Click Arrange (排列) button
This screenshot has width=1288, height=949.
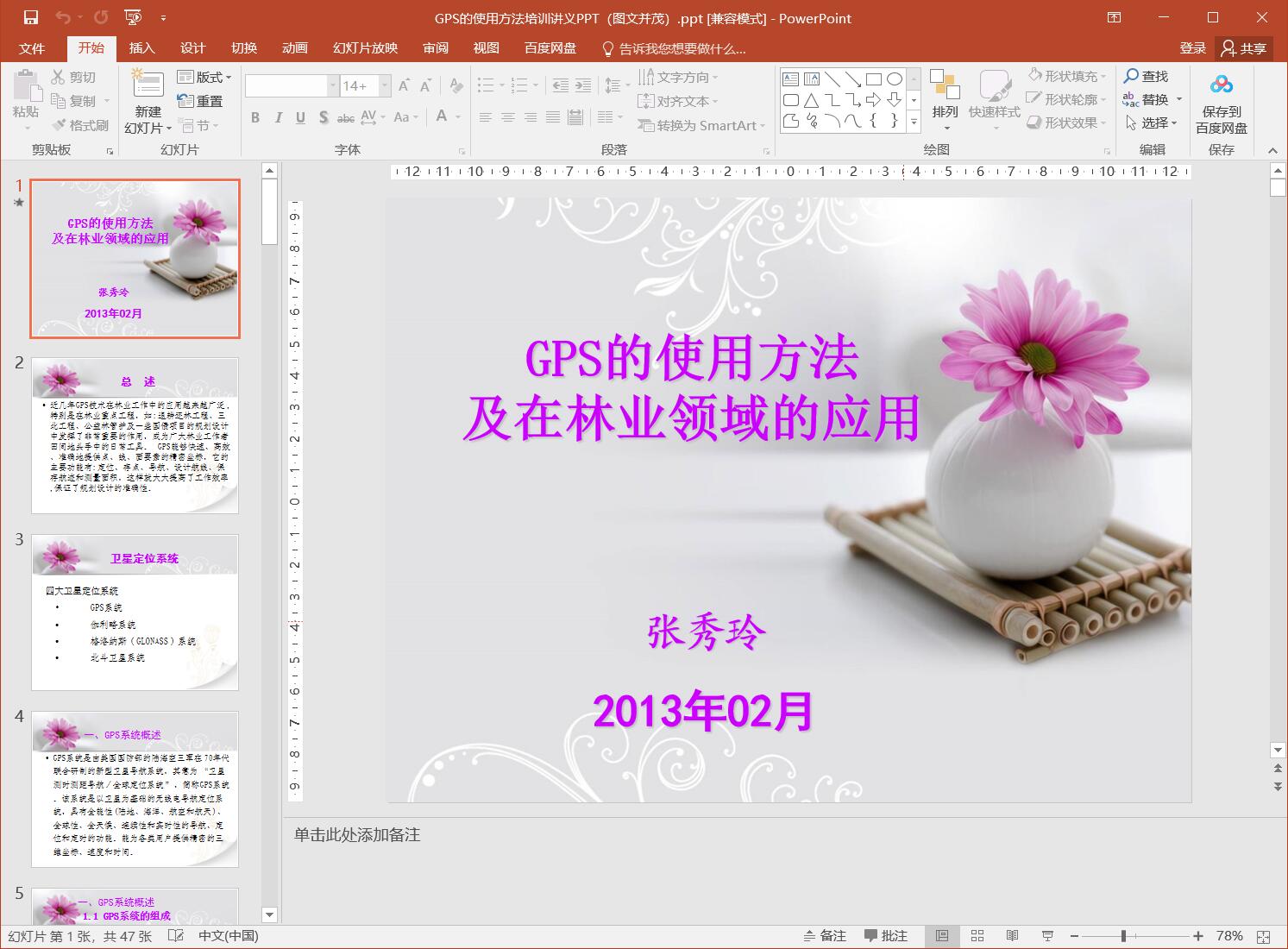coord(946,99)
